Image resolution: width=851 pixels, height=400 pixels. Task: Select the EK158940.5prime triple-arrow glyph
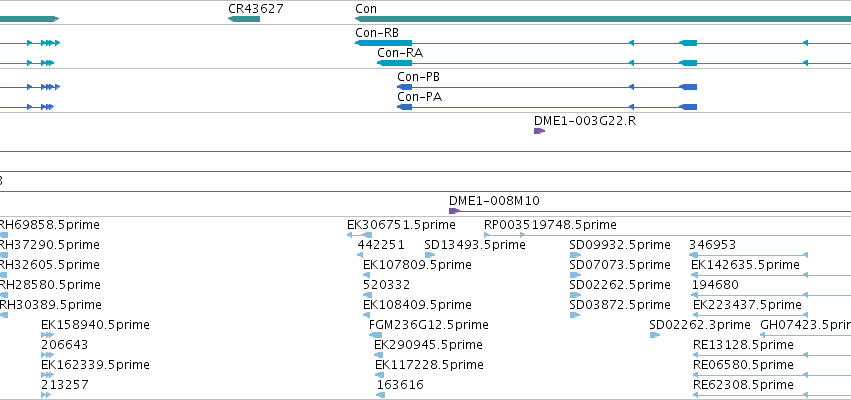pos(47,335)
